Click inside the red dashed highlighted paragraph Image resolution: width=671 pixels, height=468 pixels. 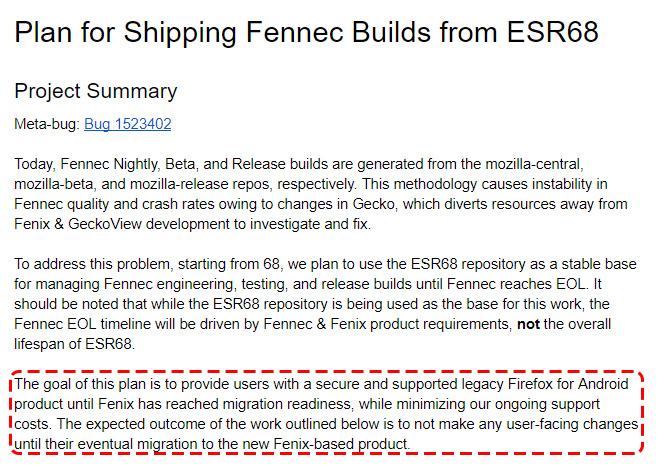[x=327, y=414]
